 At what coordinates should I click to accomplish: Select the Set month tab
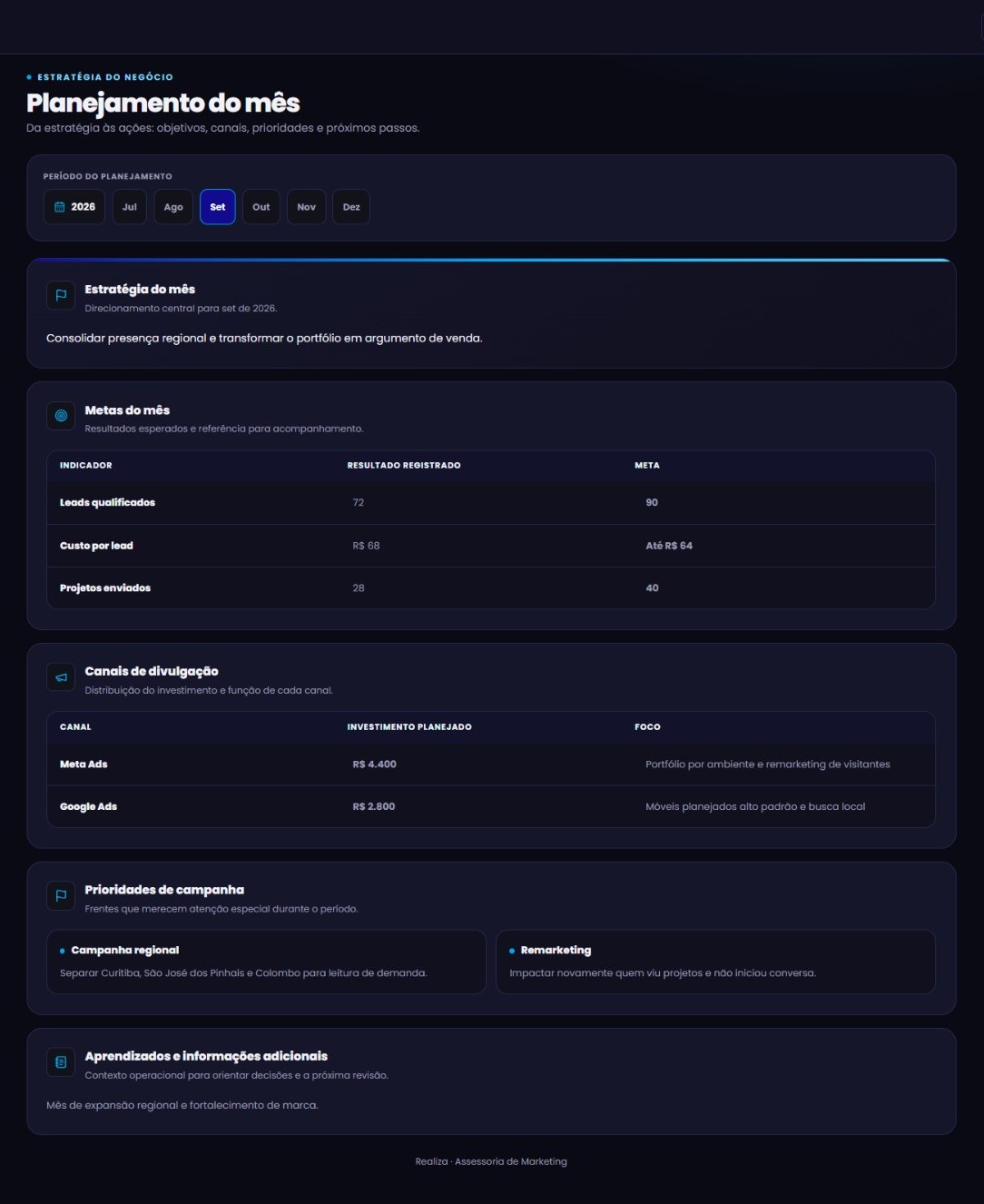pos(218,207)
